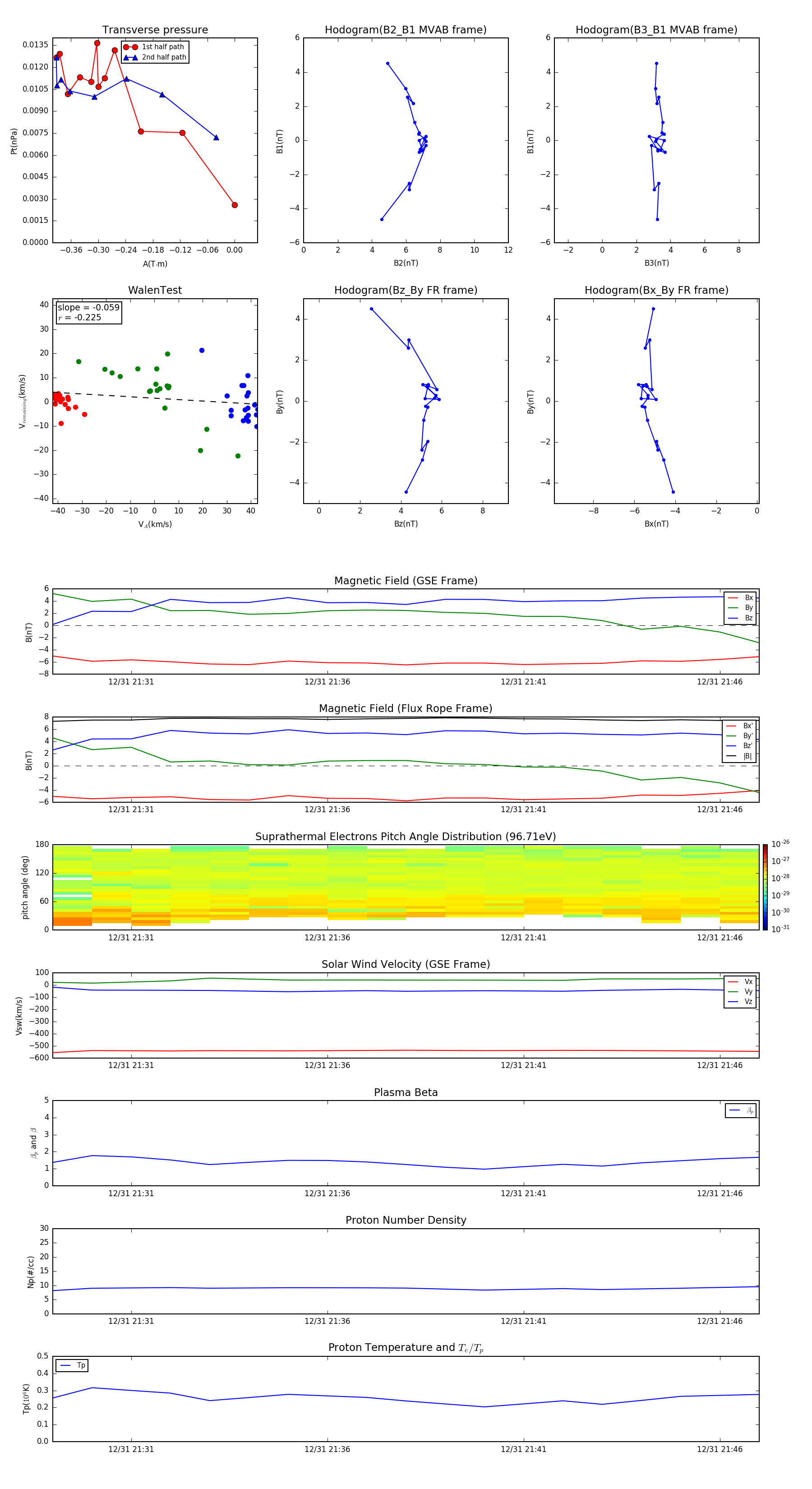The image size is (812, 1489).
Task: Click the Bz entry in GSE legend
Action: (740, 618)
